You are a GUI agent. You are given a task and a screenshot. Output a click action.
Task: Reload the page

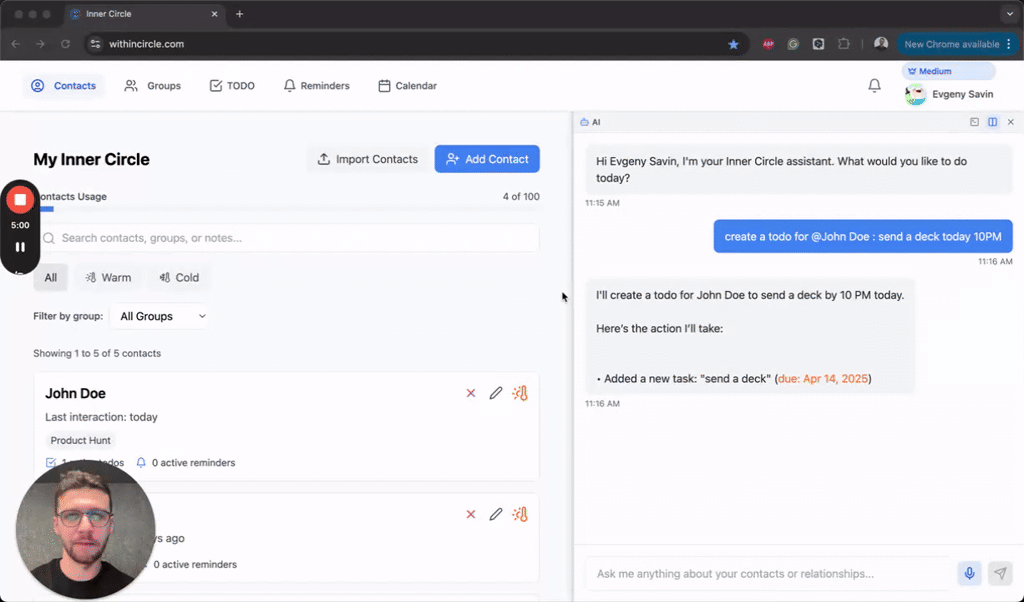pyautogui.click(x=65, y=44)
